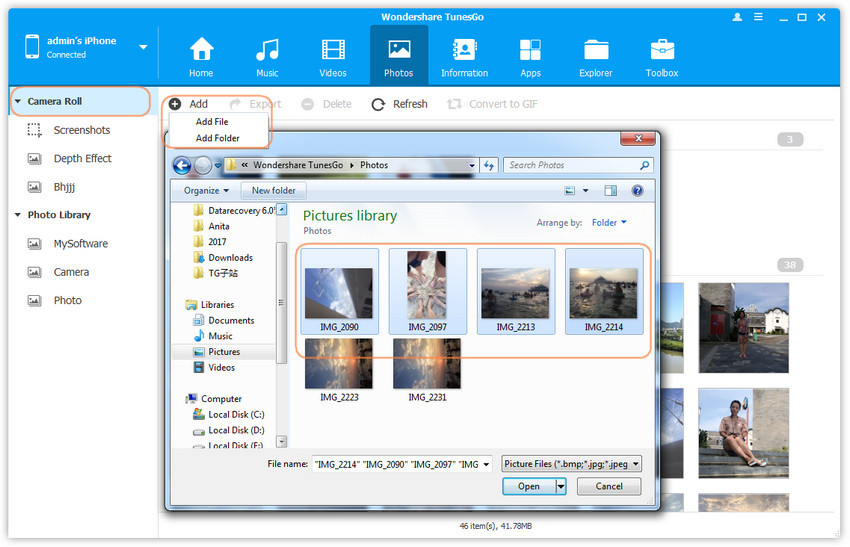Screen dimensions: 850x547
Task: Click the Refresh toolbar icon
Action: pyautogui.click(x=378, y=104)
